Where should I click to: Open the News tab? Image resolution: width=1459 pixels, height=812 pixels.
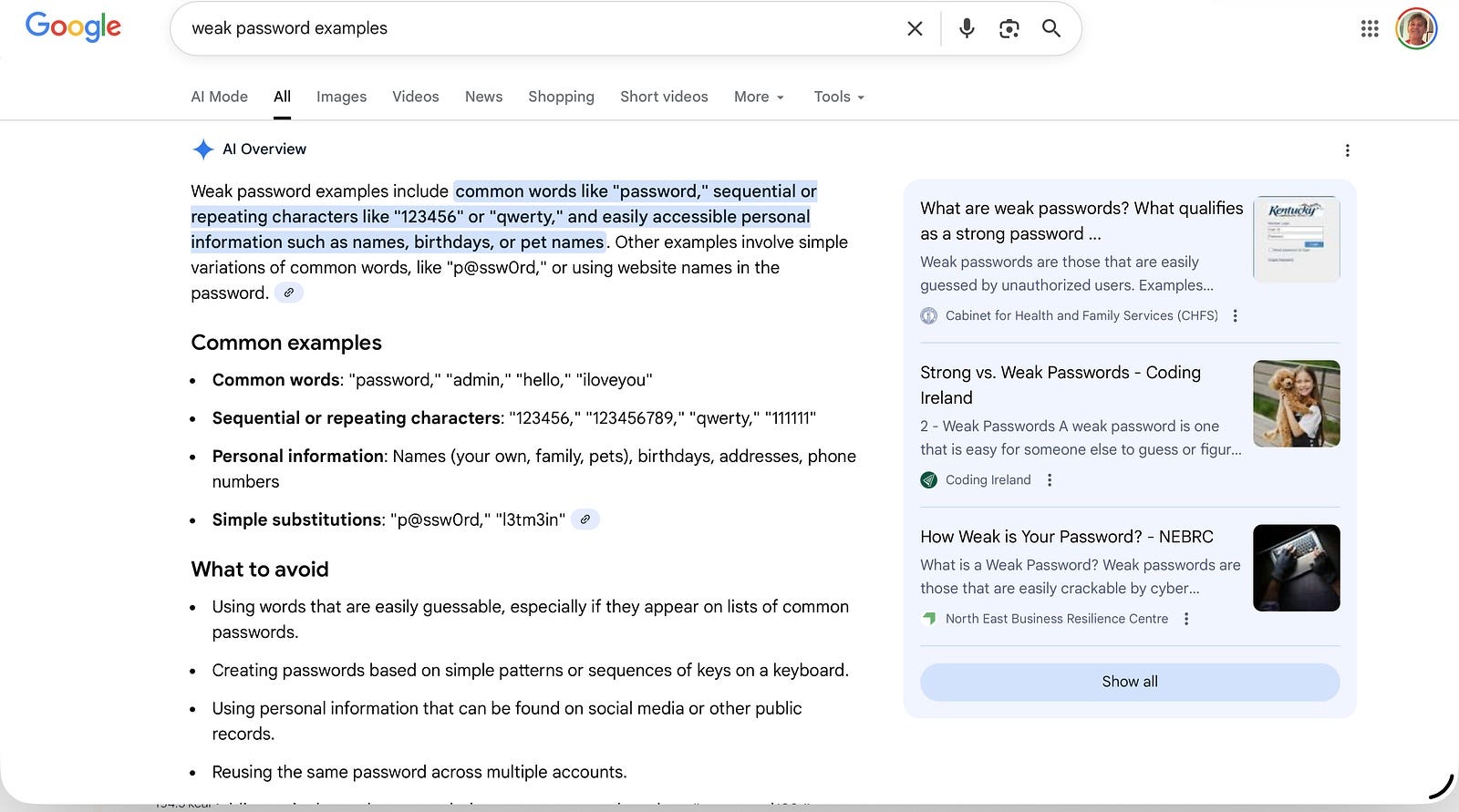(483, 97)
